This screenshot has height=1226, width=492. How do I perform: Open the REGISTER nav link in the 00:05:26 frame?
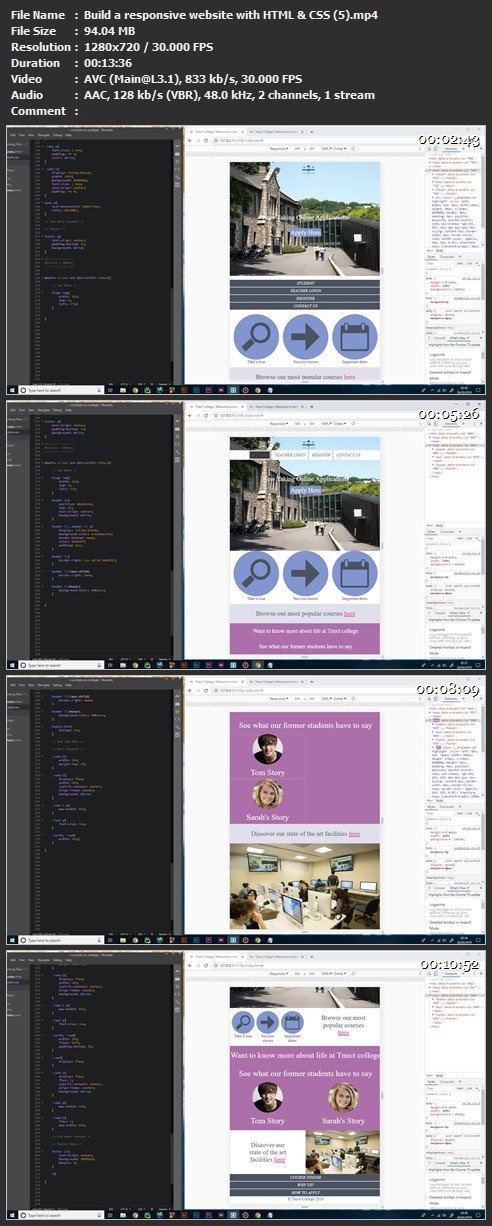(320, 455)
